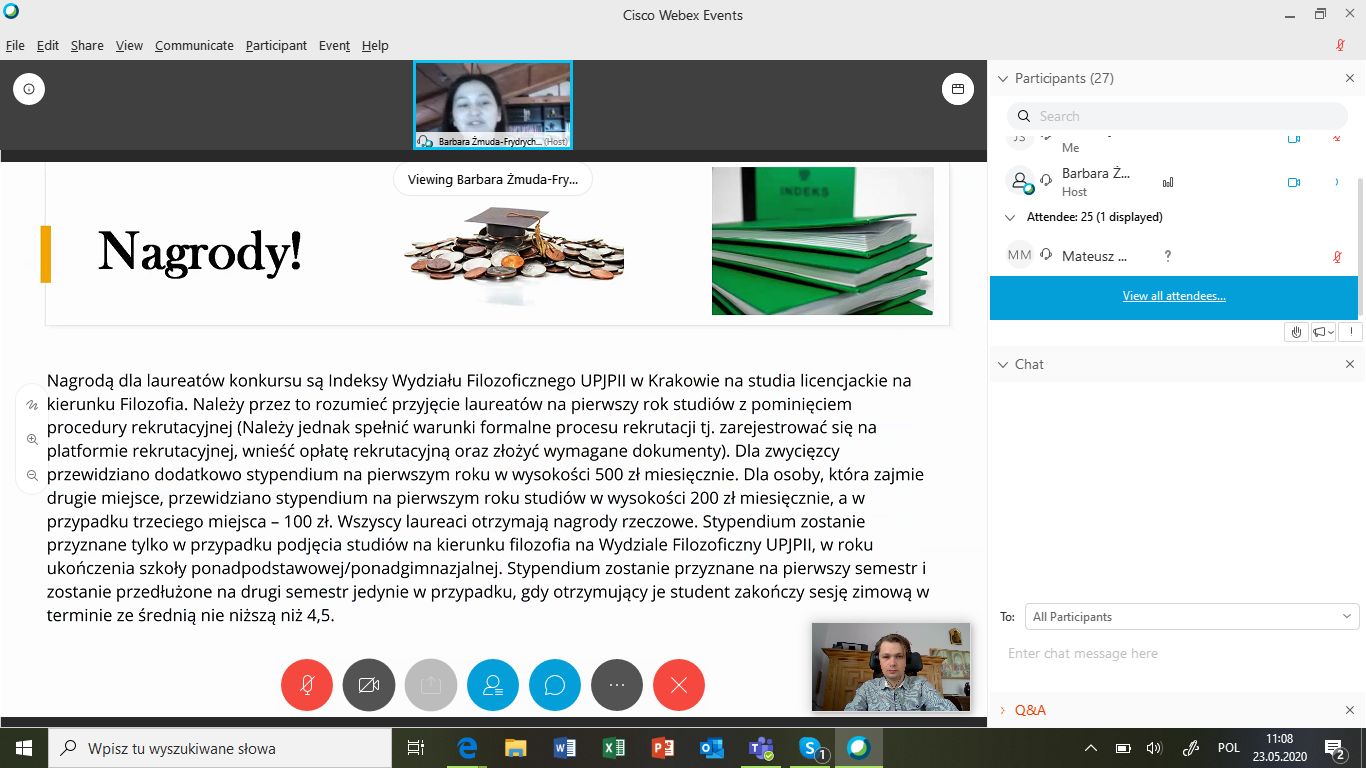Click Barbara Żmuda-Frydrych host video thumbnail
Screen dimensions: 1366x768
pyautogui.click(x=493, y=105)
